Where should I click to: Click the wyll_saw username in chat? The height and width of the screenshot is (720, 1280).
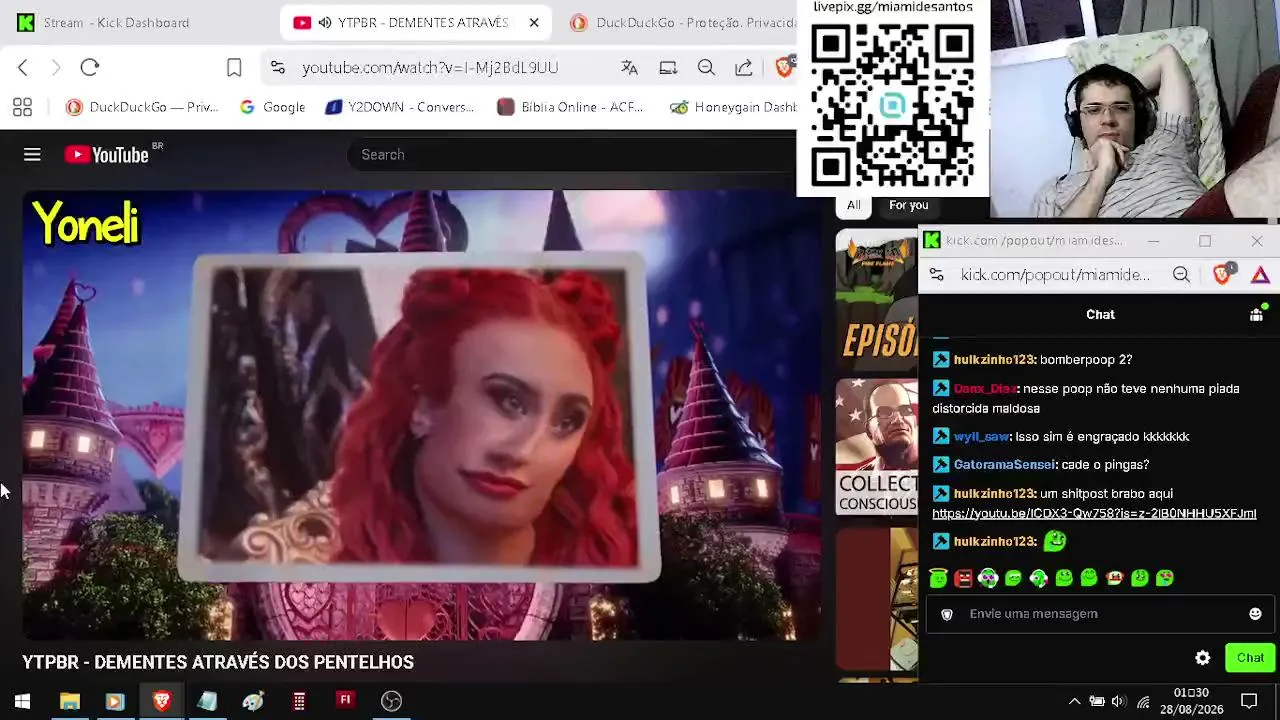pyautogui.click(x=981, y=437)
